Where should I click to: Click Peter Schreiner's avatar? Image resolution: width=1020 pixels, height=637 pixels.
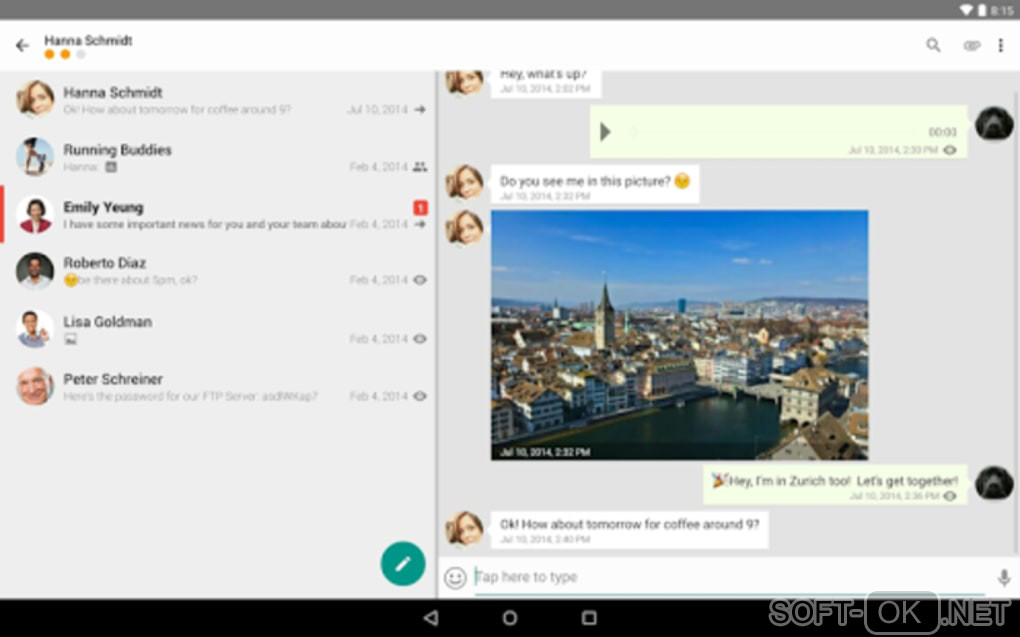(35, 386)
